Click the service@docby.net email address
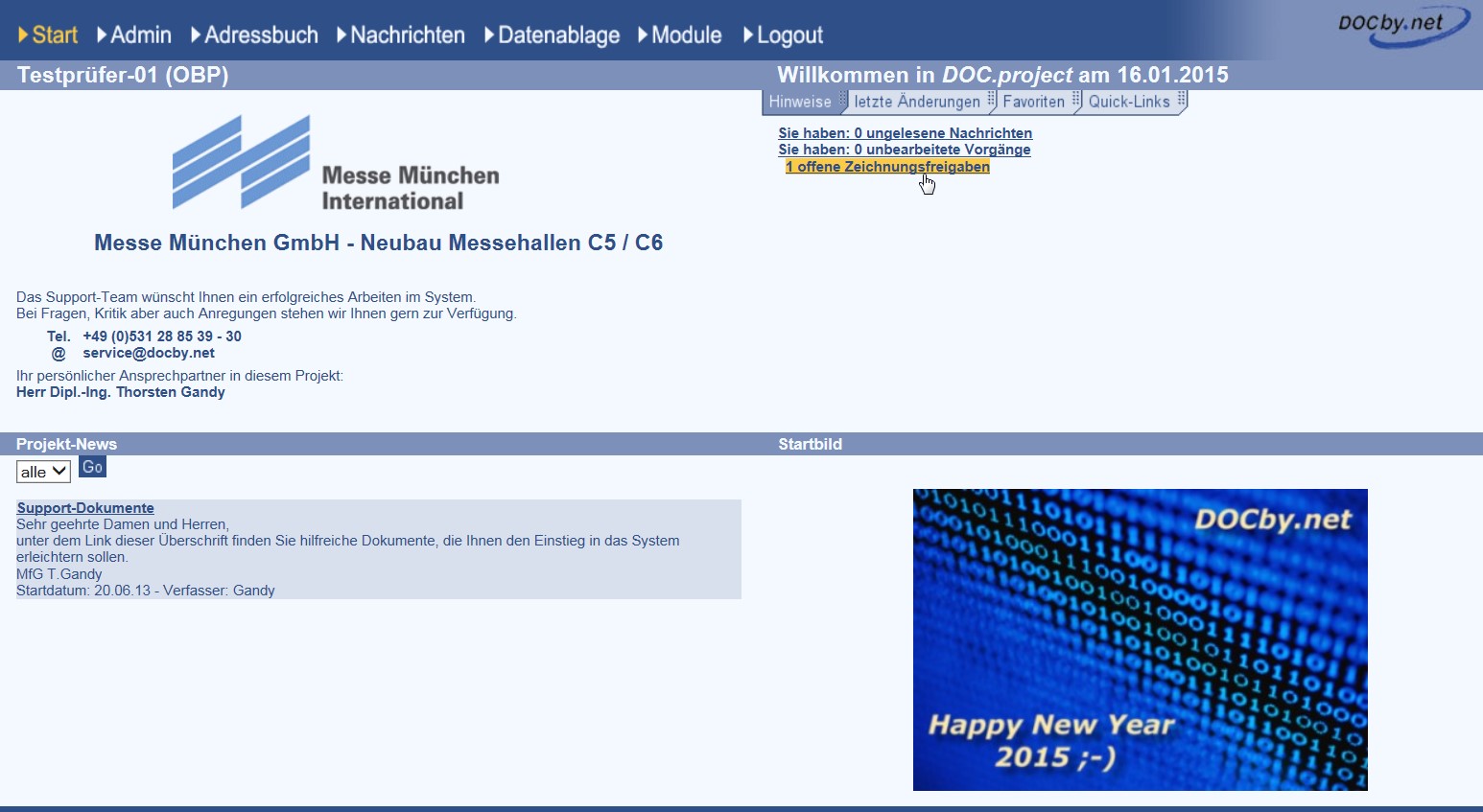Viewport: 1483px width, 812px height. pyautogui.click(x=149, y=353)
